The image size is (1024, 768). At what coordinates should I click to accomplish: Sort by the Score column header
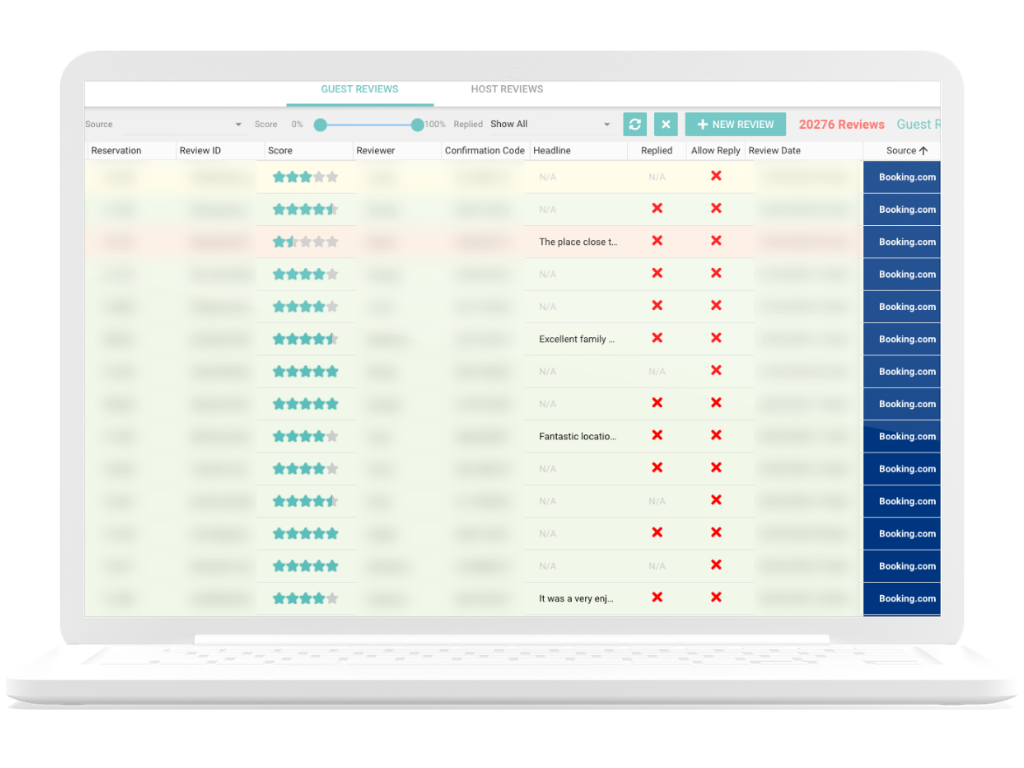pyautogui.click(x=280, y=150)
